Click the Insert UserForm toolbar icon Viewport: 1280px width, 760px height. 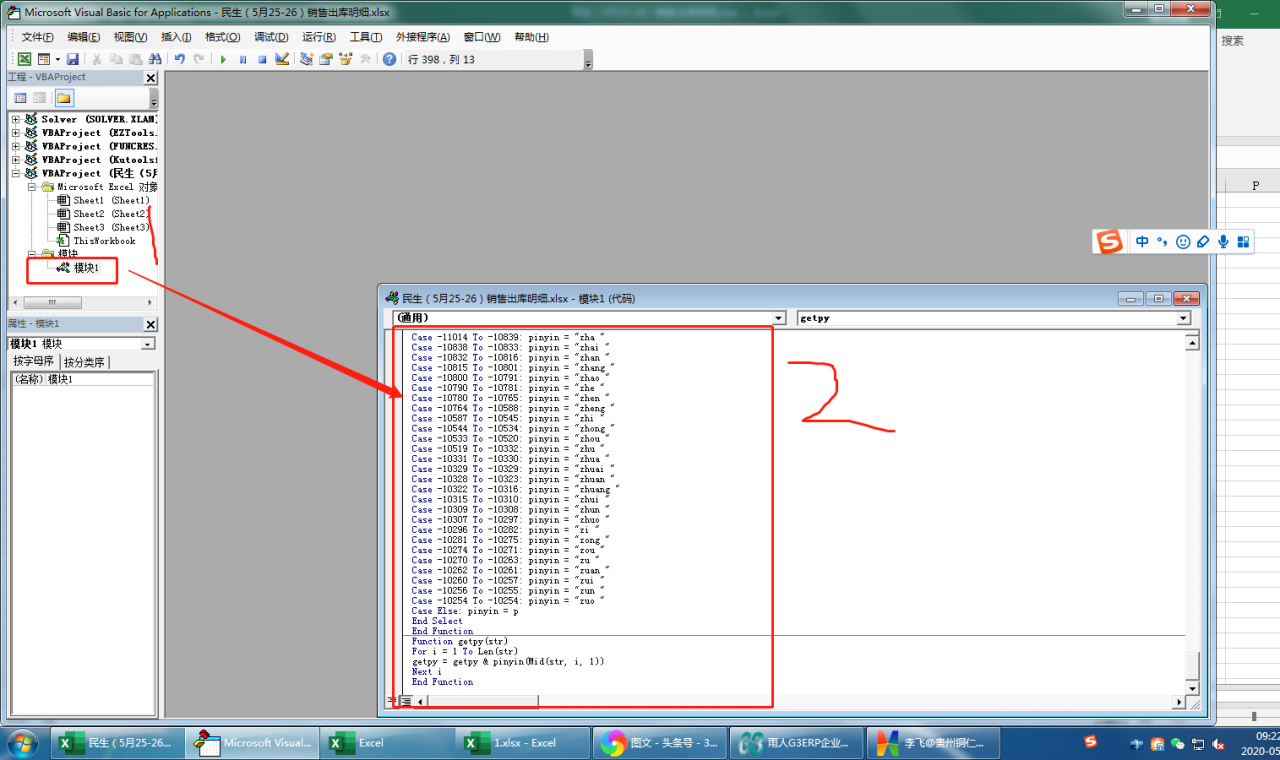pyautogui.click(x=44, y=59)
